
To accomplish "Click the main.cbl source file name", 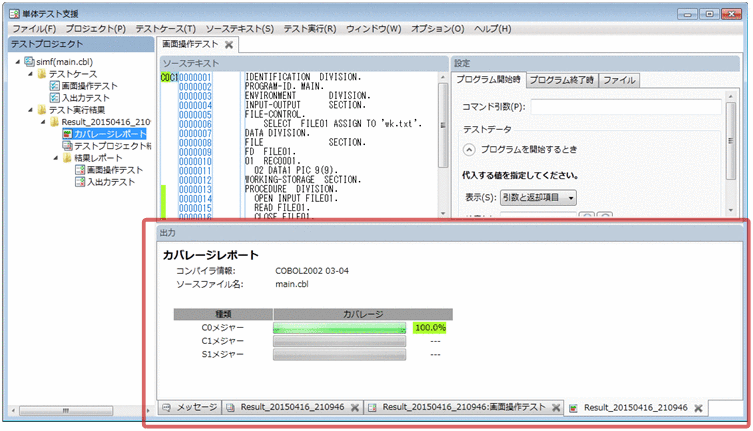I will (x=292, y=284).
